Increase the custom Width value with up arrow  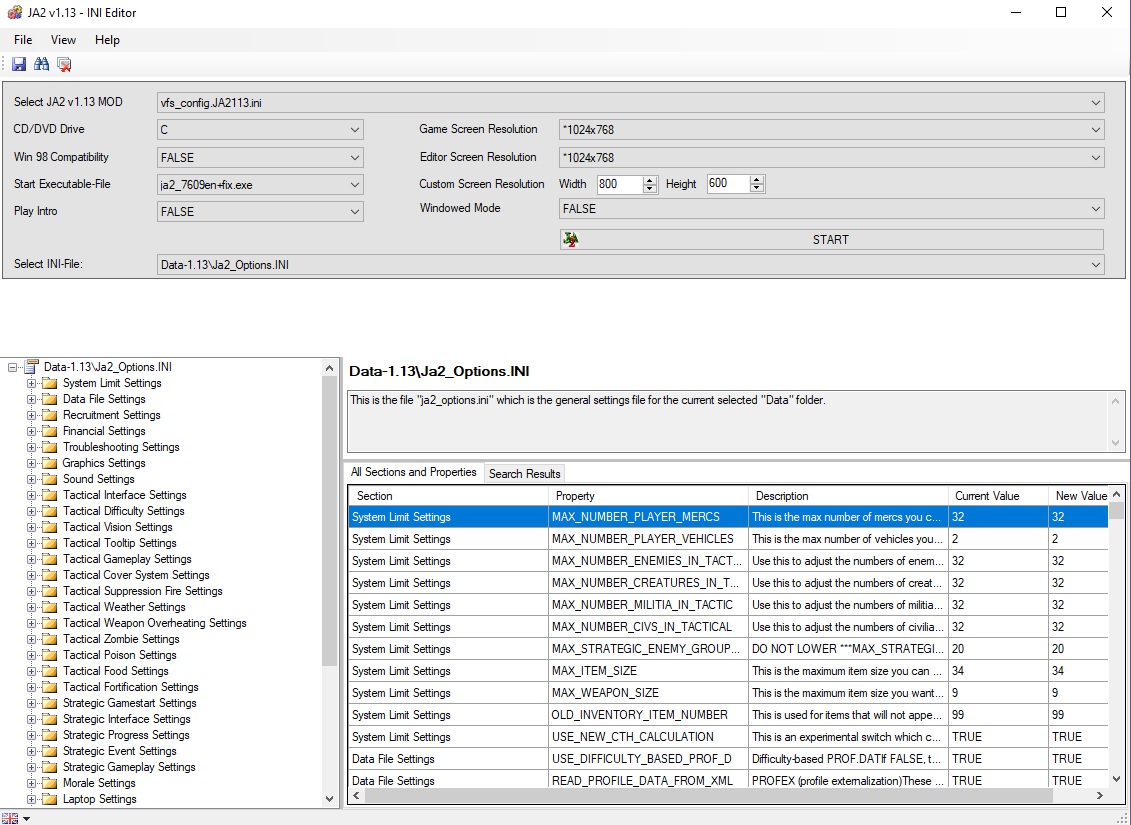point(650,180)
